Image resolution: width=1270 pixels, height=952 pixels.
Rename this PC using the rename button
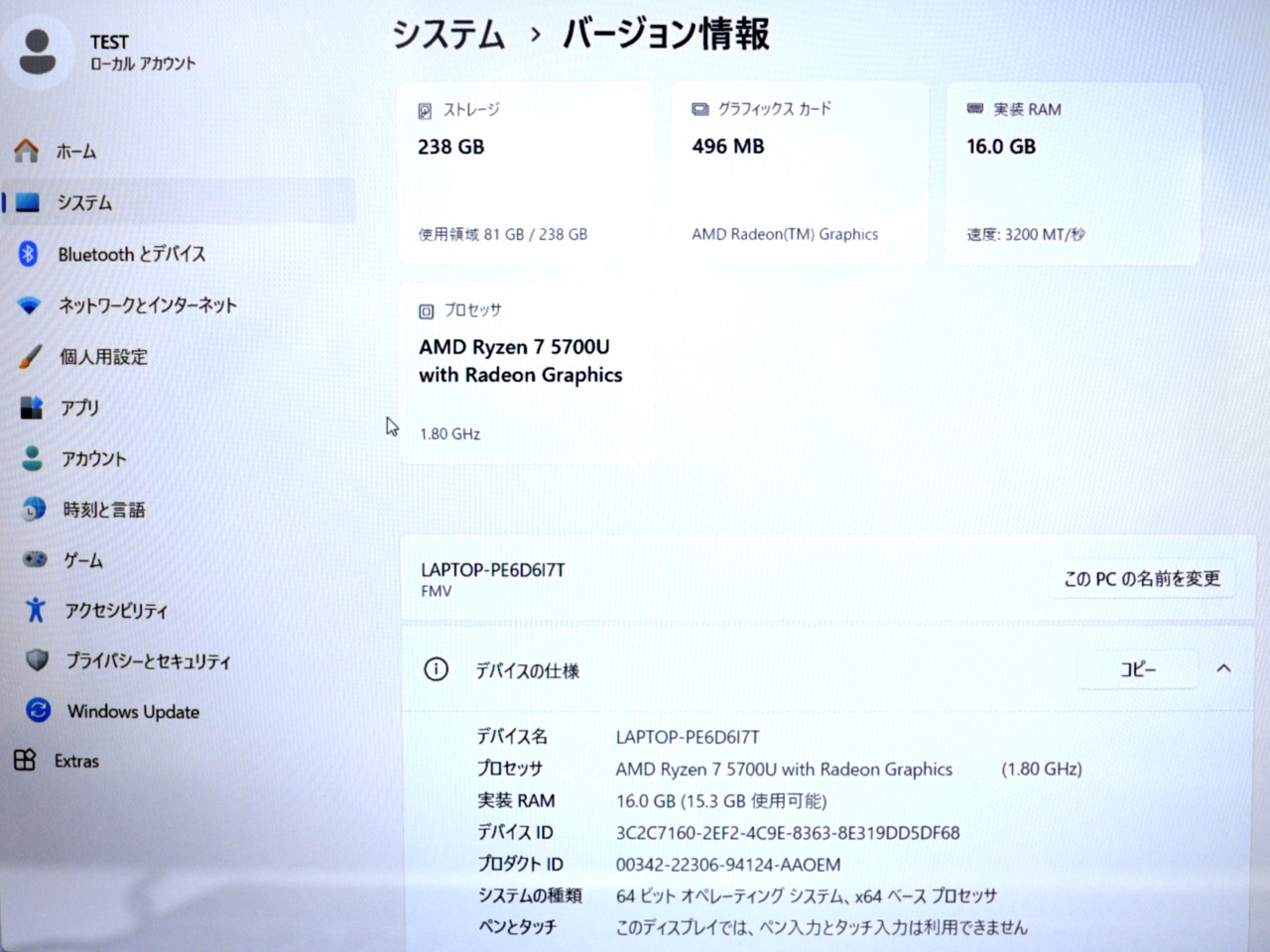tap(1142, 579)
